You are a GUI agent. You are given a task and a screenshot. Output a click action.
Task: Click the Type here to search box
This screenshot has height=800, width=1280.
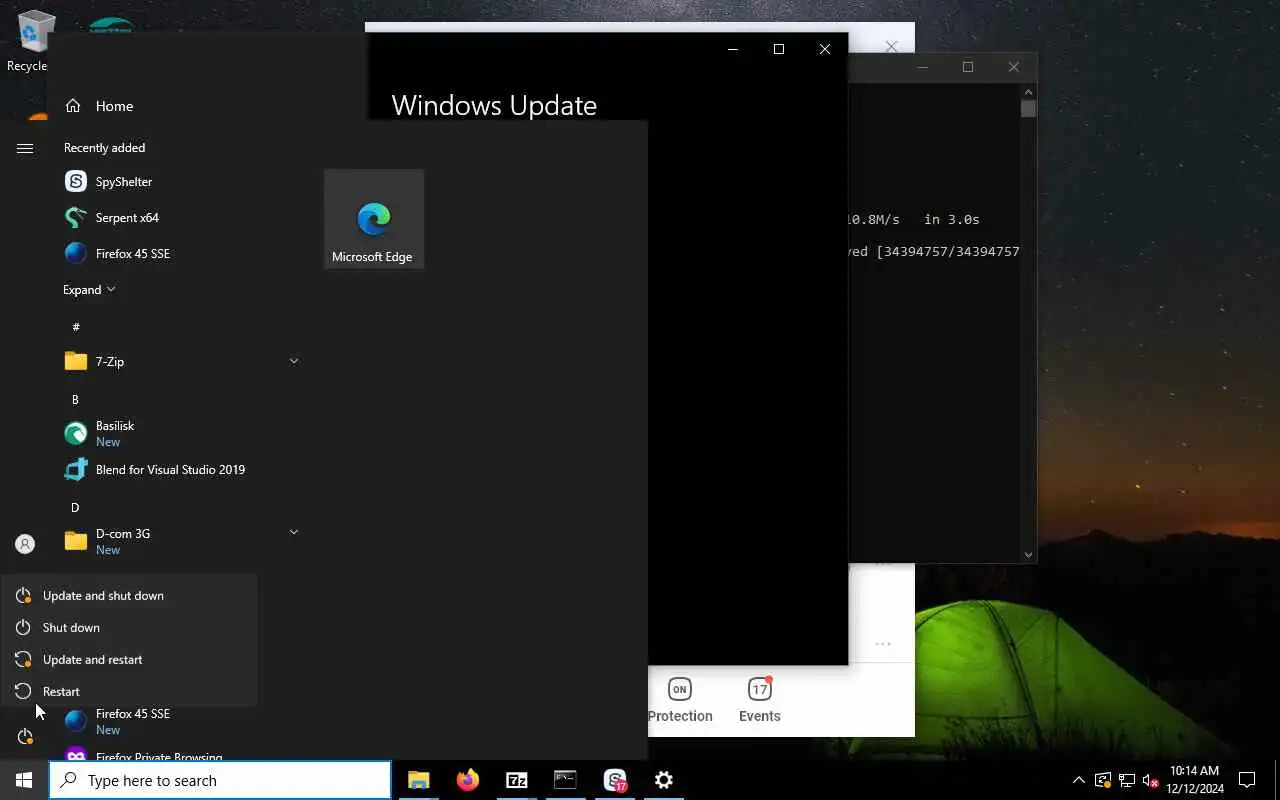coord(220,780)
